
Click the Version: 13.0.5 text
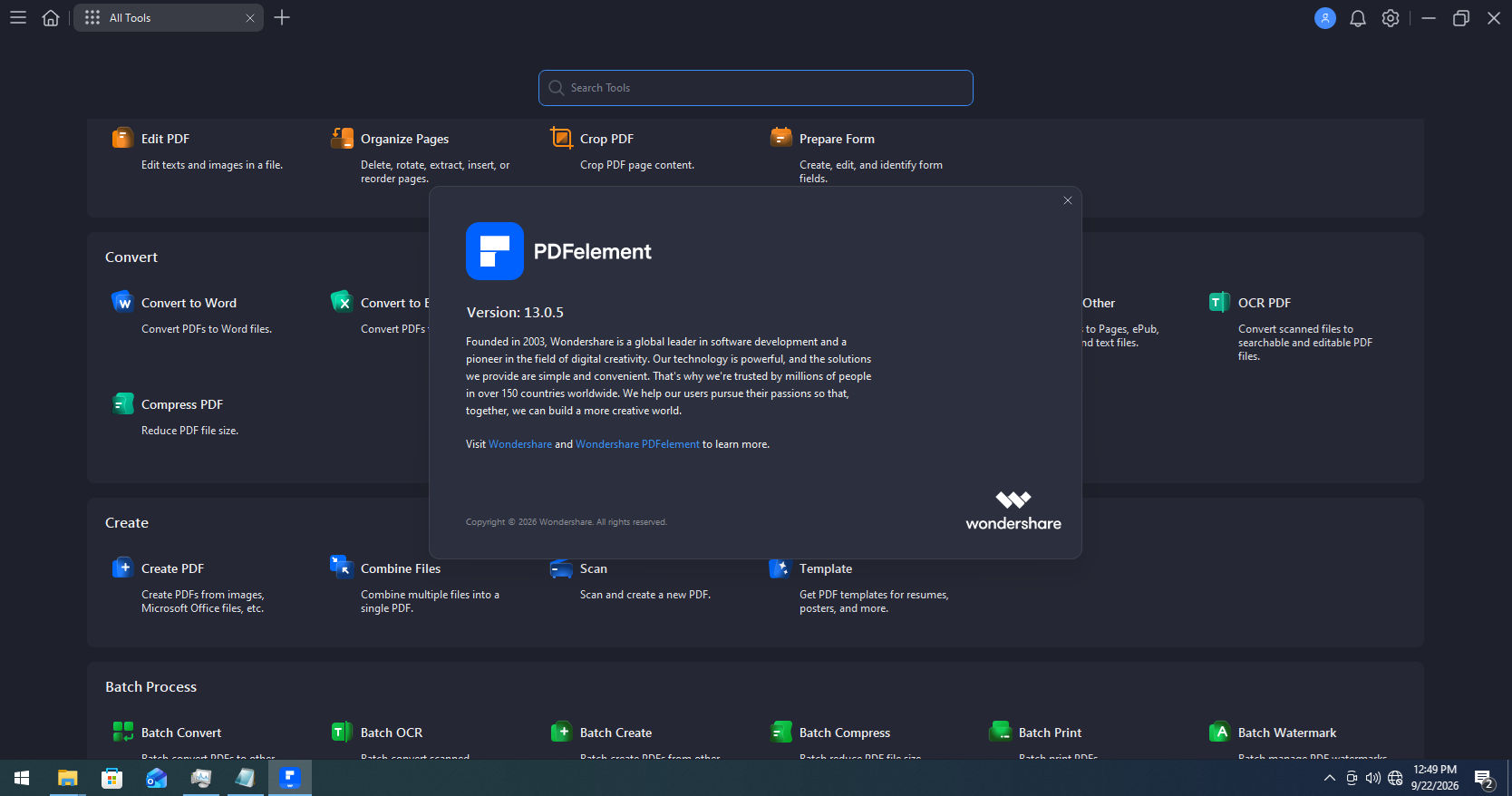[515, 312]
